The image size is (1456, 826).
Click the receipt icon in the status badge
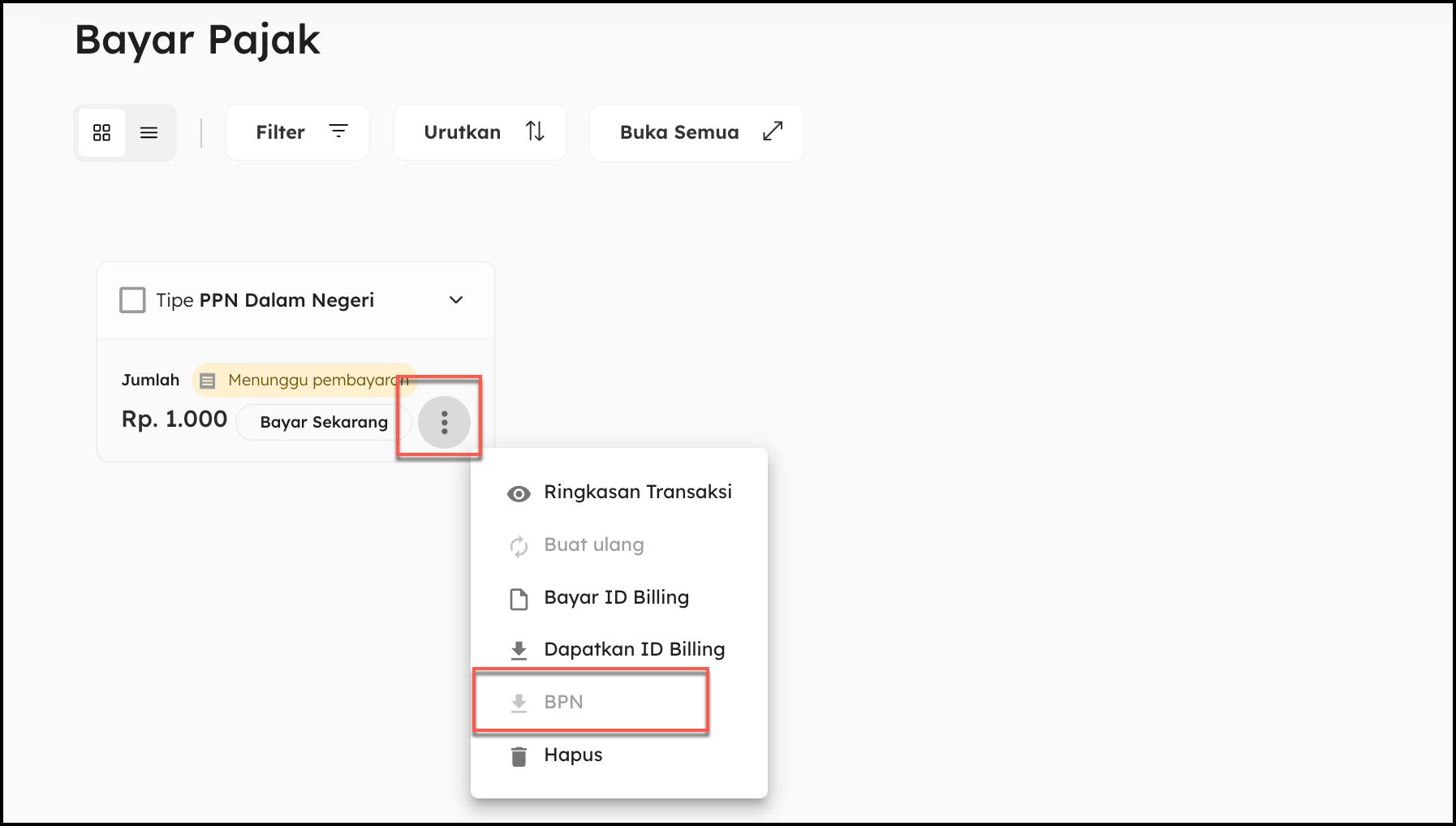coord(208,381)
